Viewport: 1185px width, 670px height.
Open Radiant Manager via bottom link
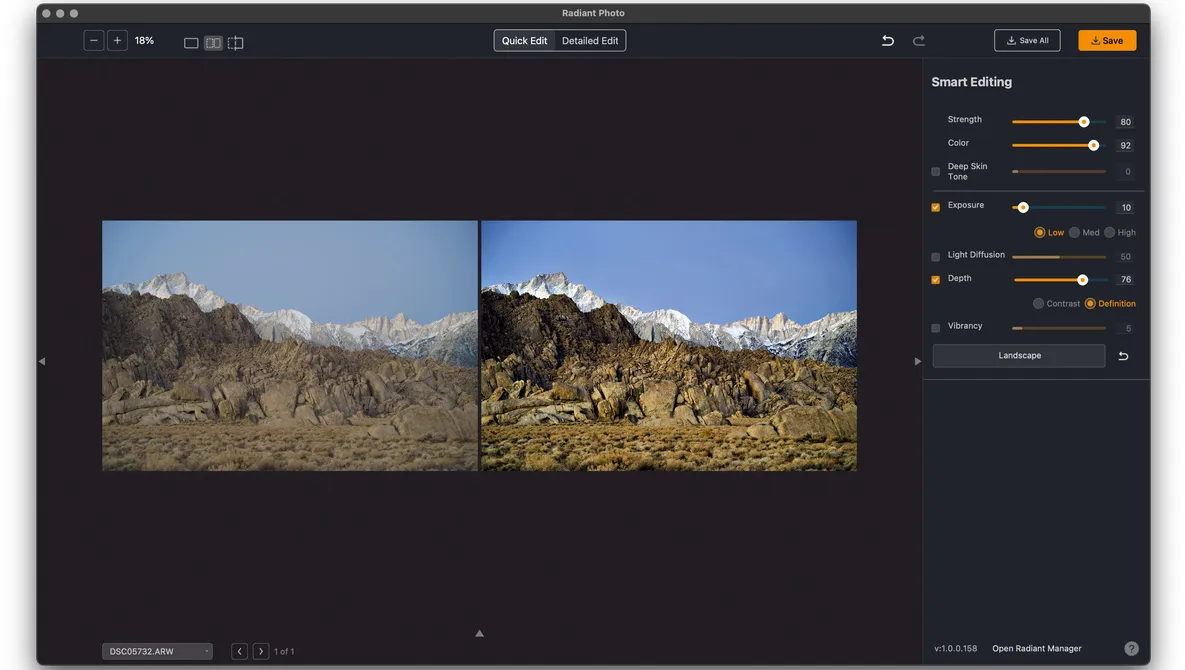tap(1036, 647)
